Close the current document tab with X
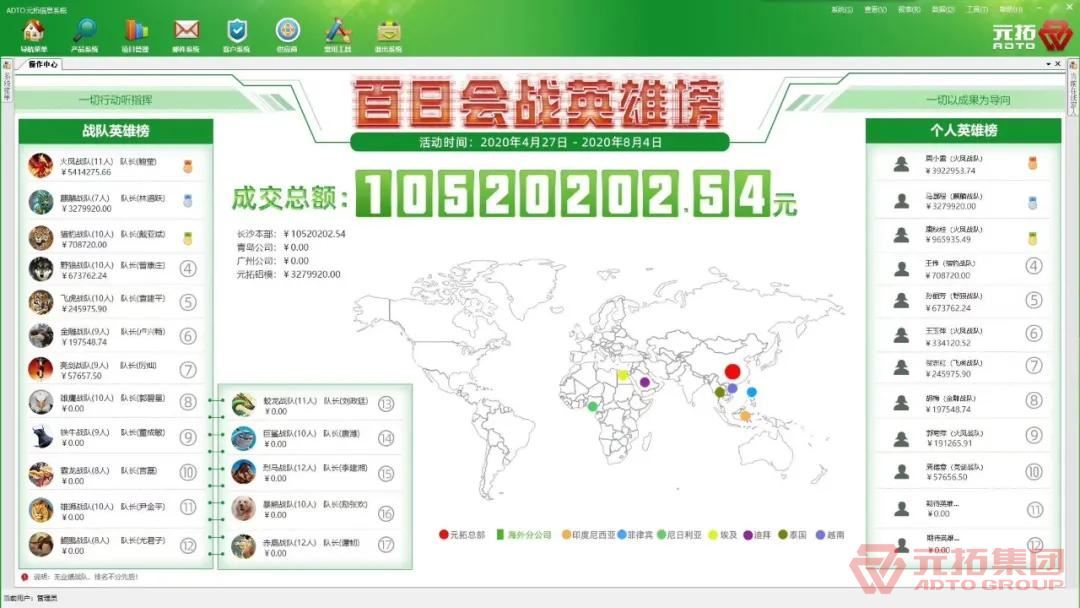This screenshot has width=1080, height=608. point(1059,64)
